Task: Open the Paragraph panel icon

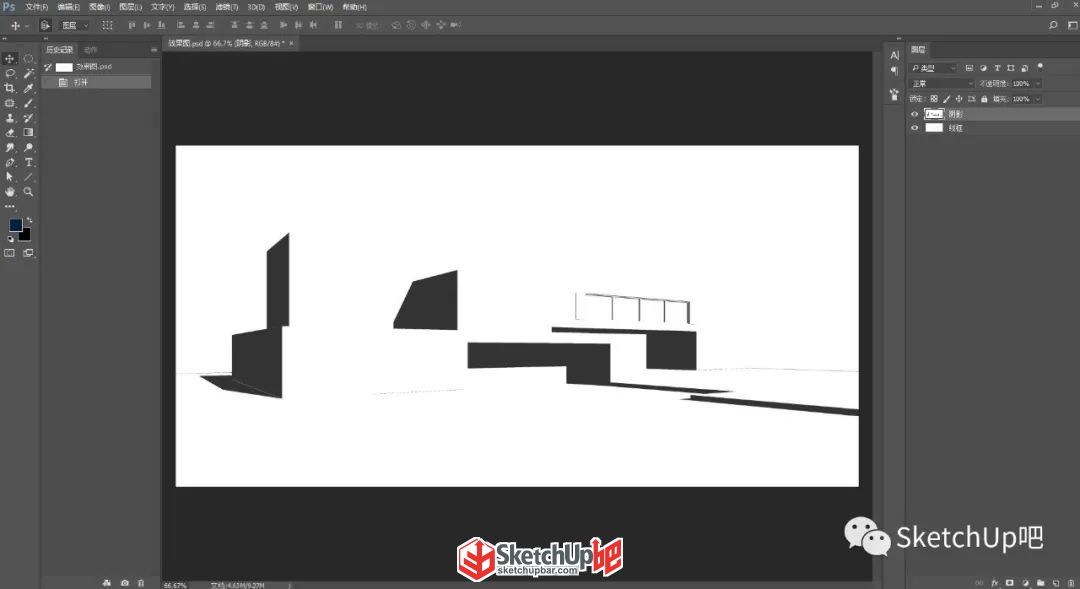Action: pos(894,70)
